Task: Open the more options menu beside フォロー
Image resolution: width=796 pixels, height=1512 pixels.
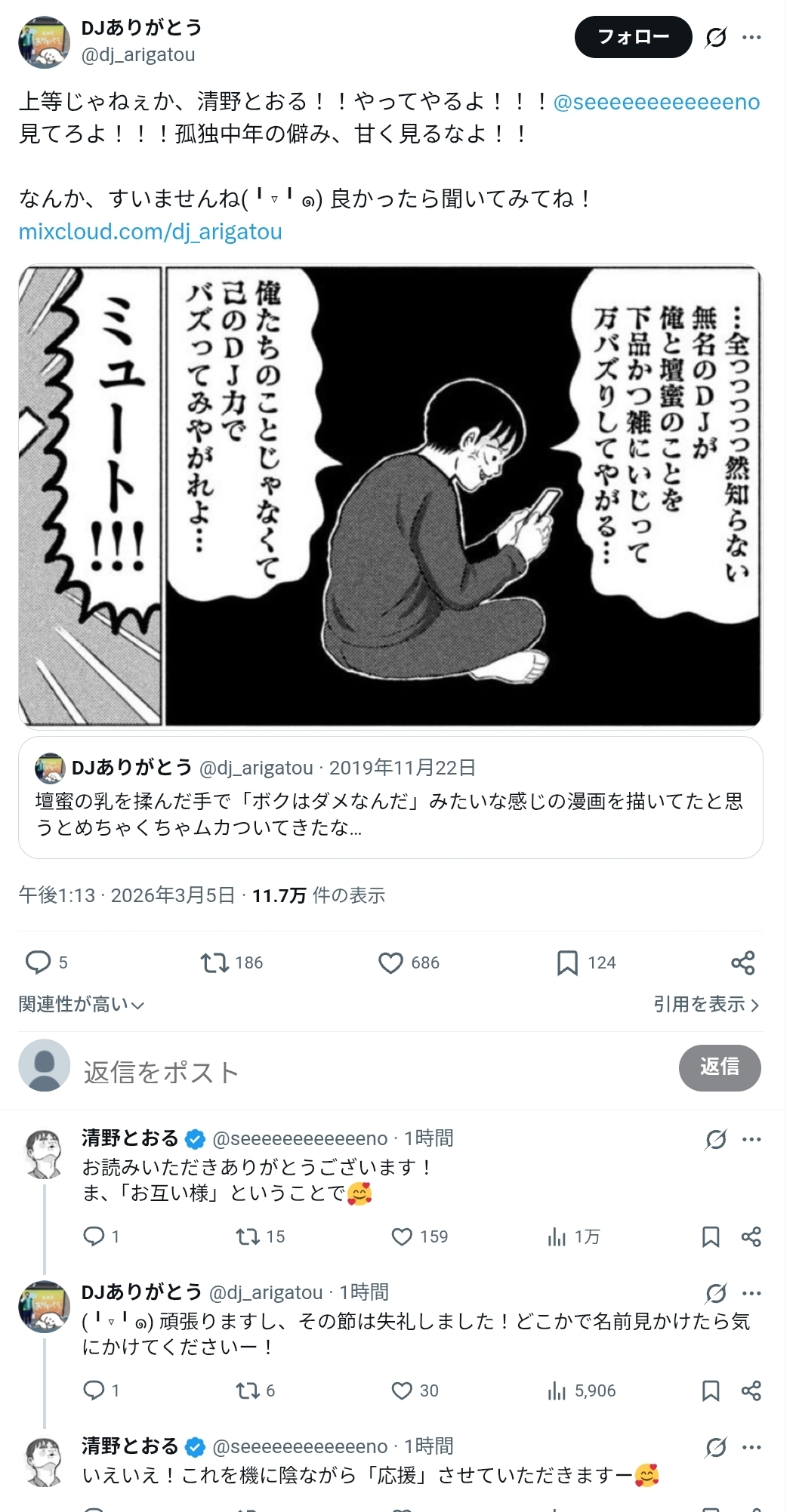Action: pyautogui.click(x=751, y=37)
